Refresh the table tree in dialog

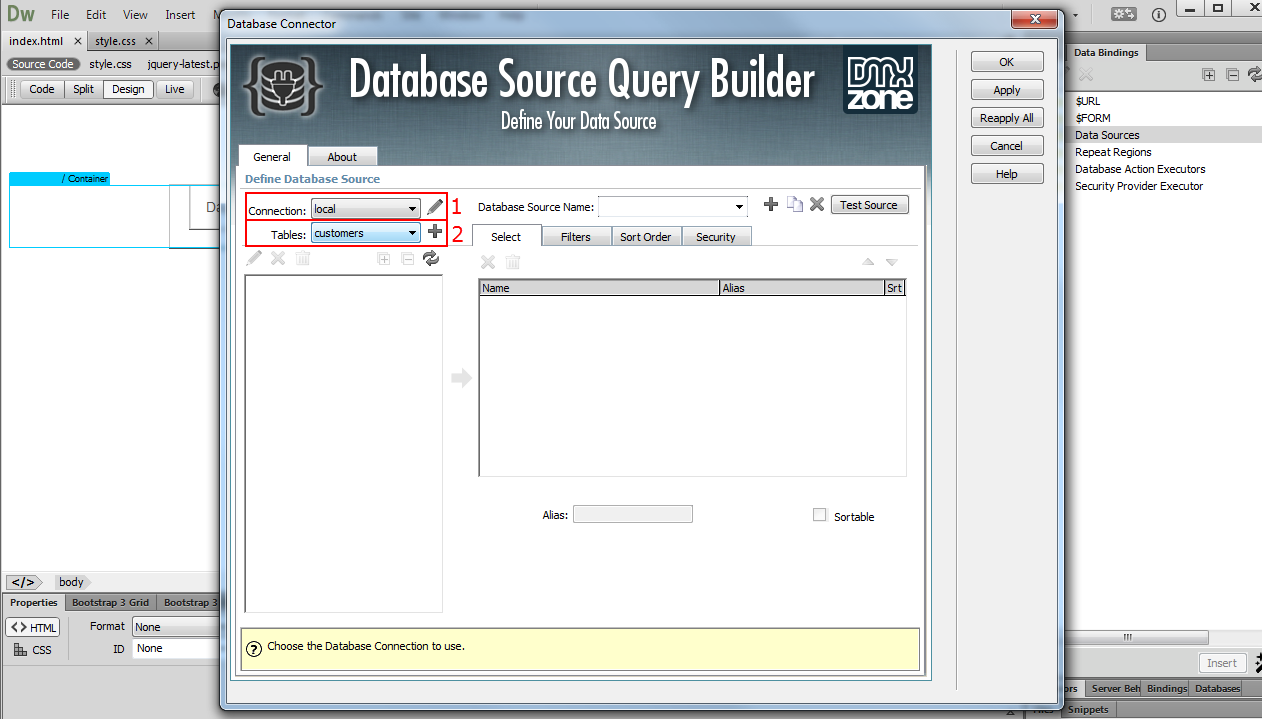click(x=431, y=259)
